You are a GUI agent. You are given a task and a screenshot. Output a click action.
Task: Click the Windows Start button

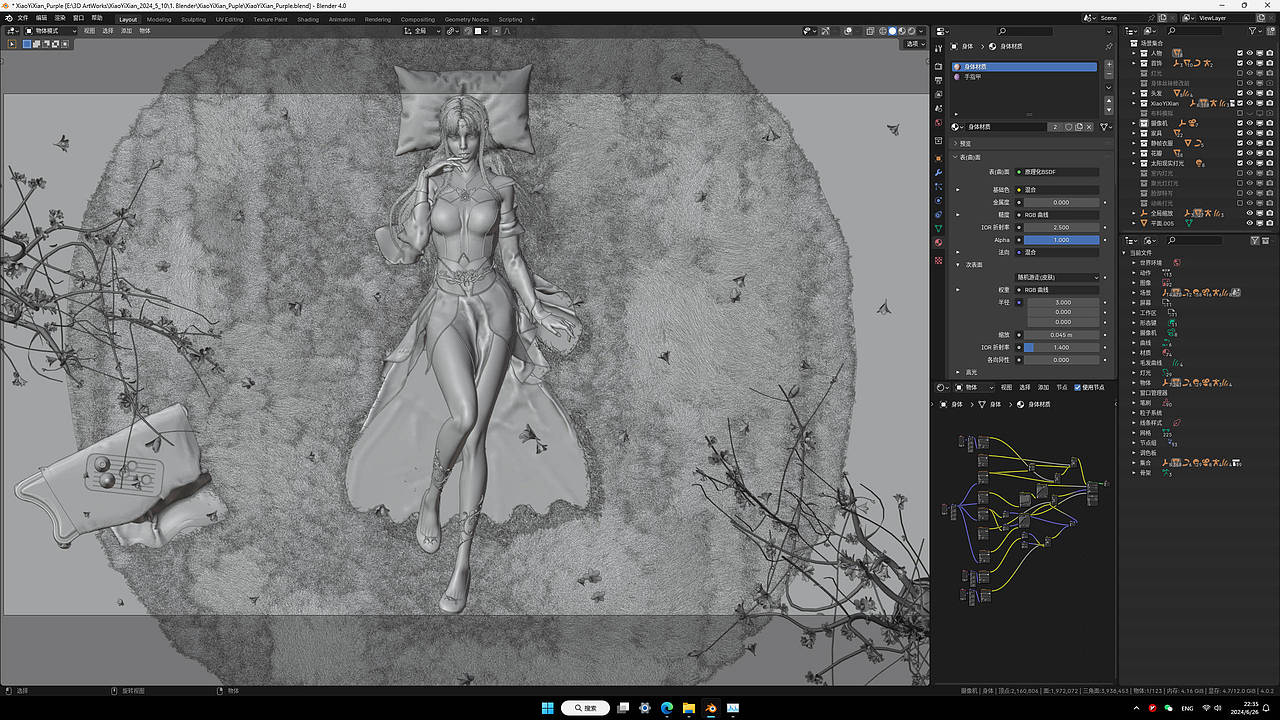pos(548,708)
